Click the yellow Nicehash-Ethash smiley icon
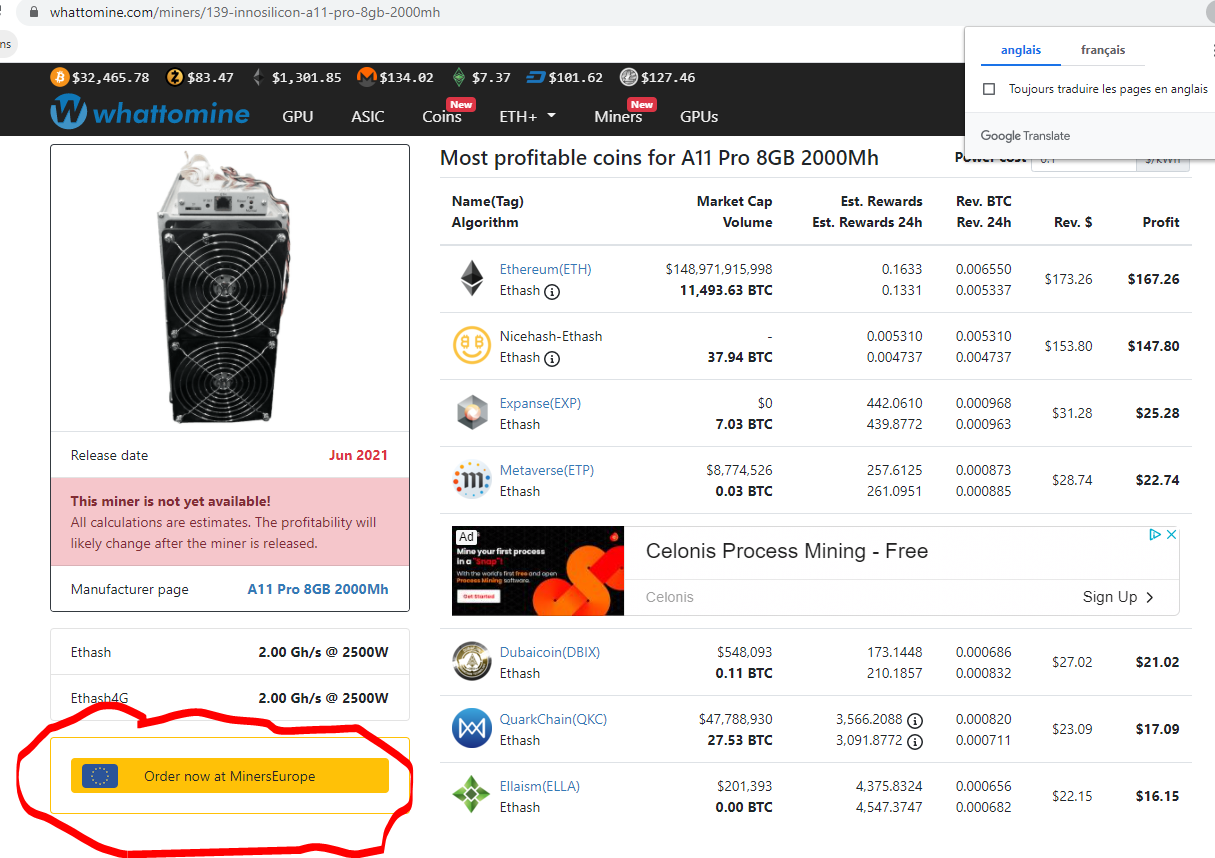The width and height of the screenshot is (1215, 858). tap(471, 346)
